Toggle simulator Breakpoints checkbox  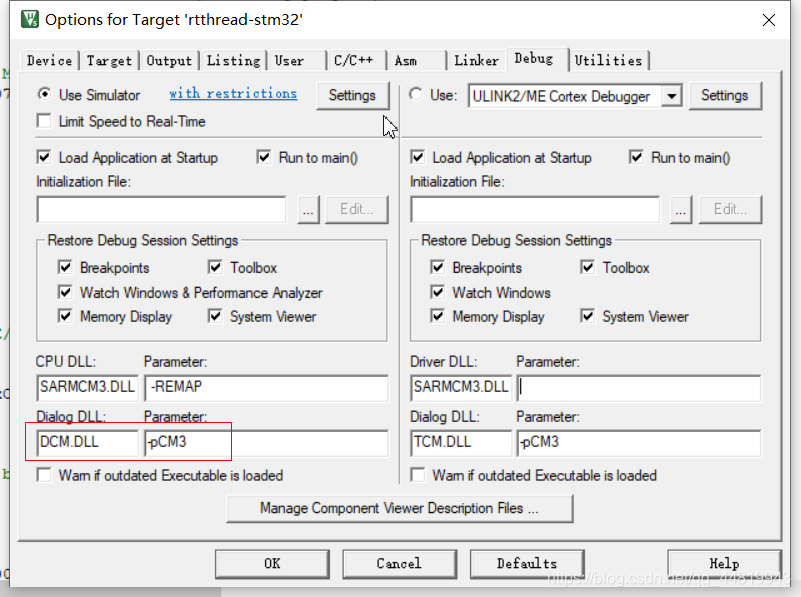tap(65, 267)
